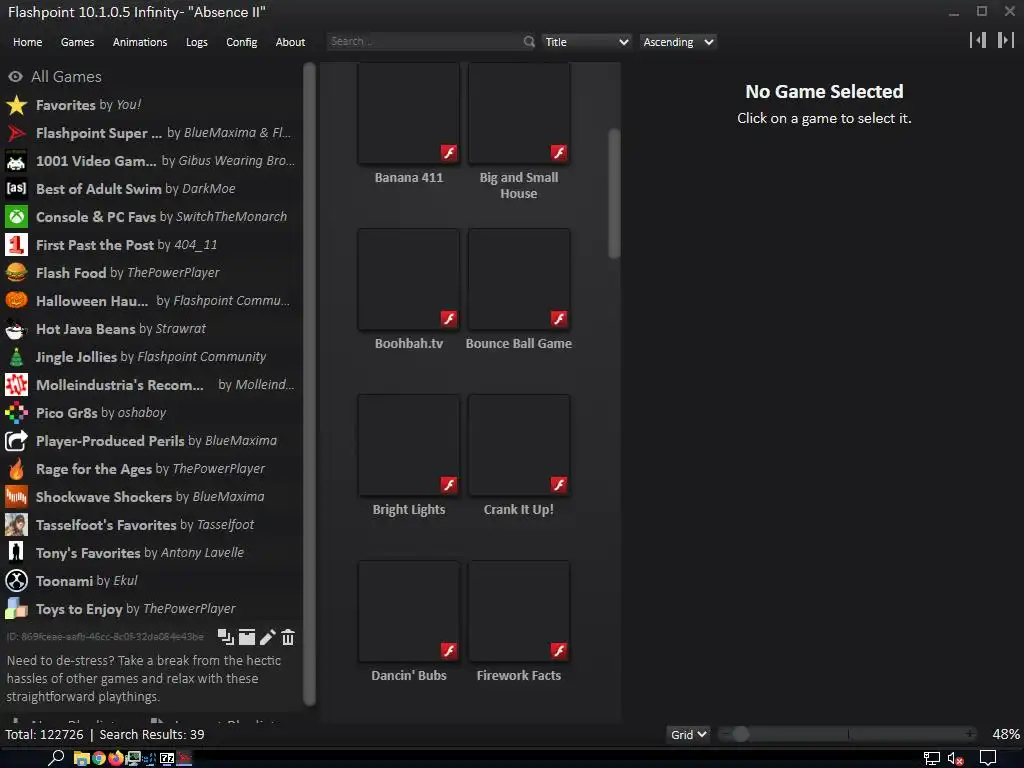Click the playlist sidebar scrollbar
This screenshot has width=1024, height=768.
click(x=310, y=384)
